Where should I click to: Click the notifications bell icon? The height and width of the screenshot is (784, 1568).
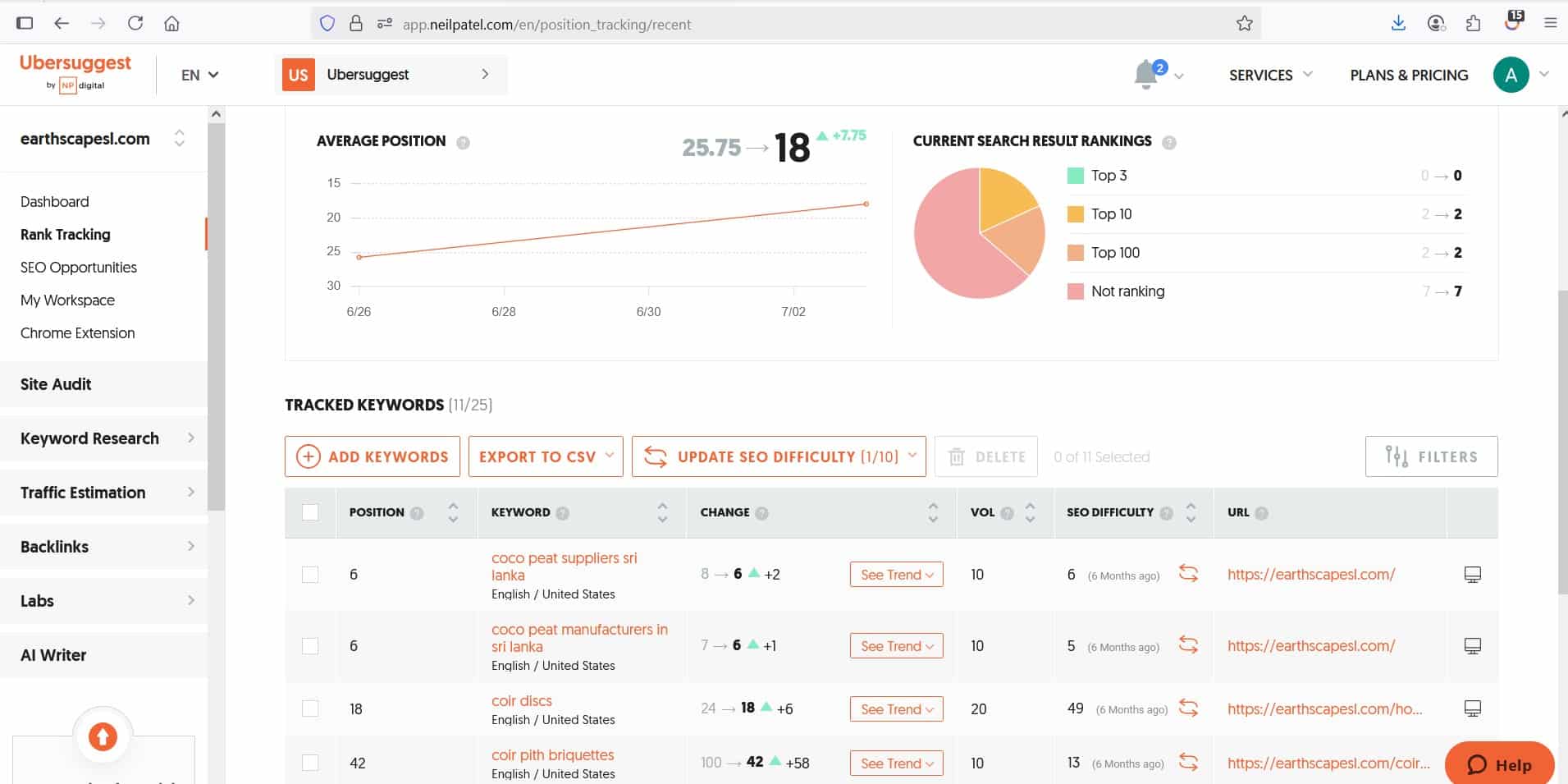pyautogui.click(x=1145, y=76)
